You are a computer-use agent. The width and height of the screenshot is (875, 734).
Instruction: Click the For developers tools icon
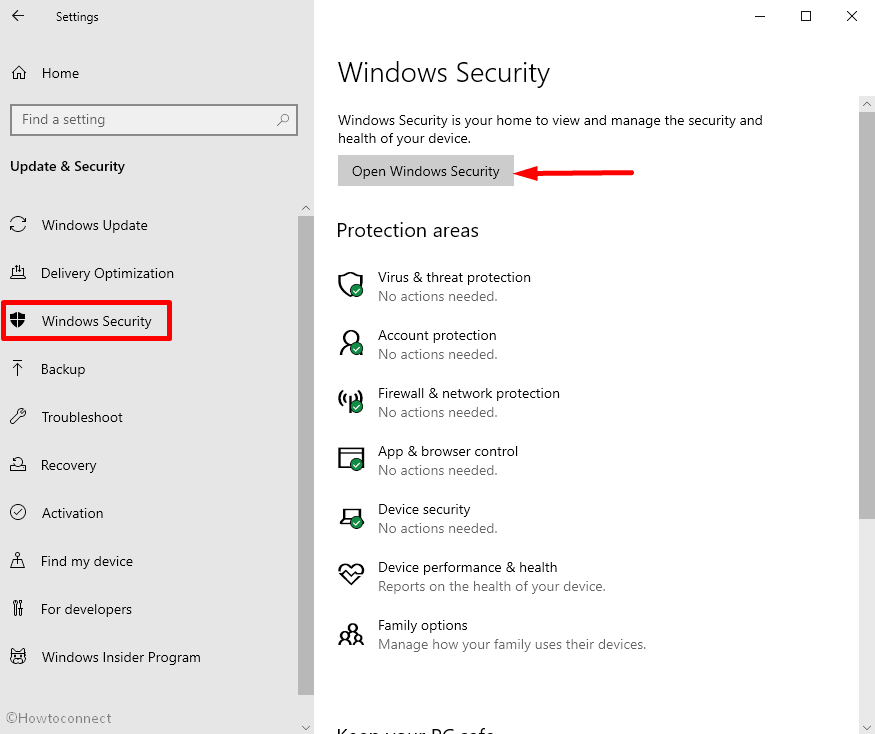18,608
